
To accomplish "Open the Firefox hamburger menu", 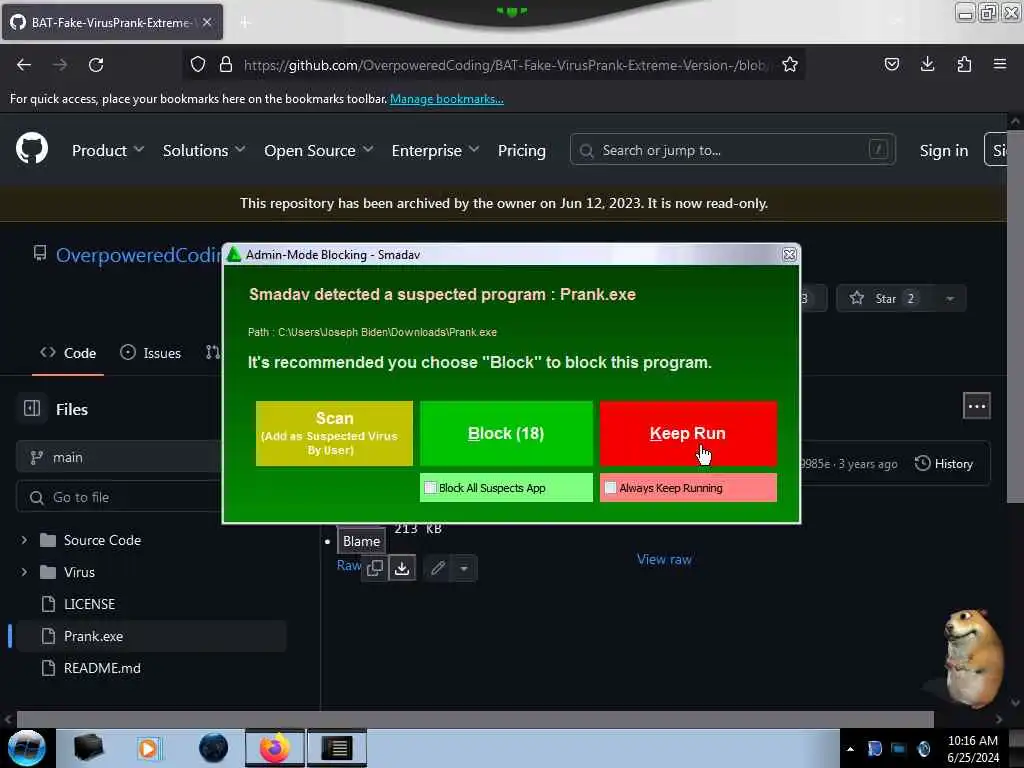I will [1000, 65].
